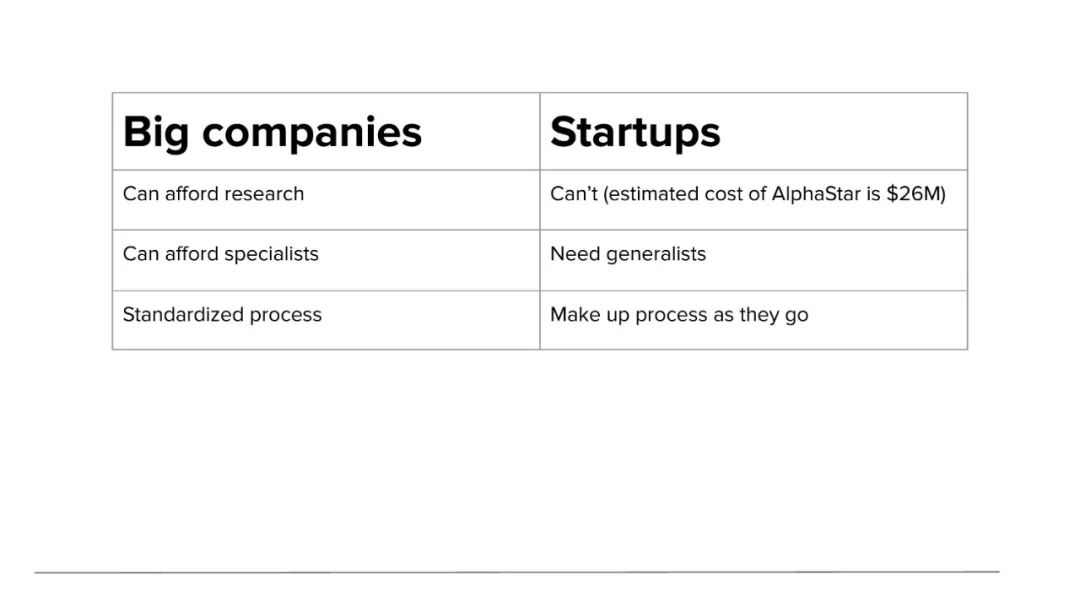Screen dimensions: 1080x608
Task: Click the word 'companies' in the header
Action: click(x=312, y=133)
